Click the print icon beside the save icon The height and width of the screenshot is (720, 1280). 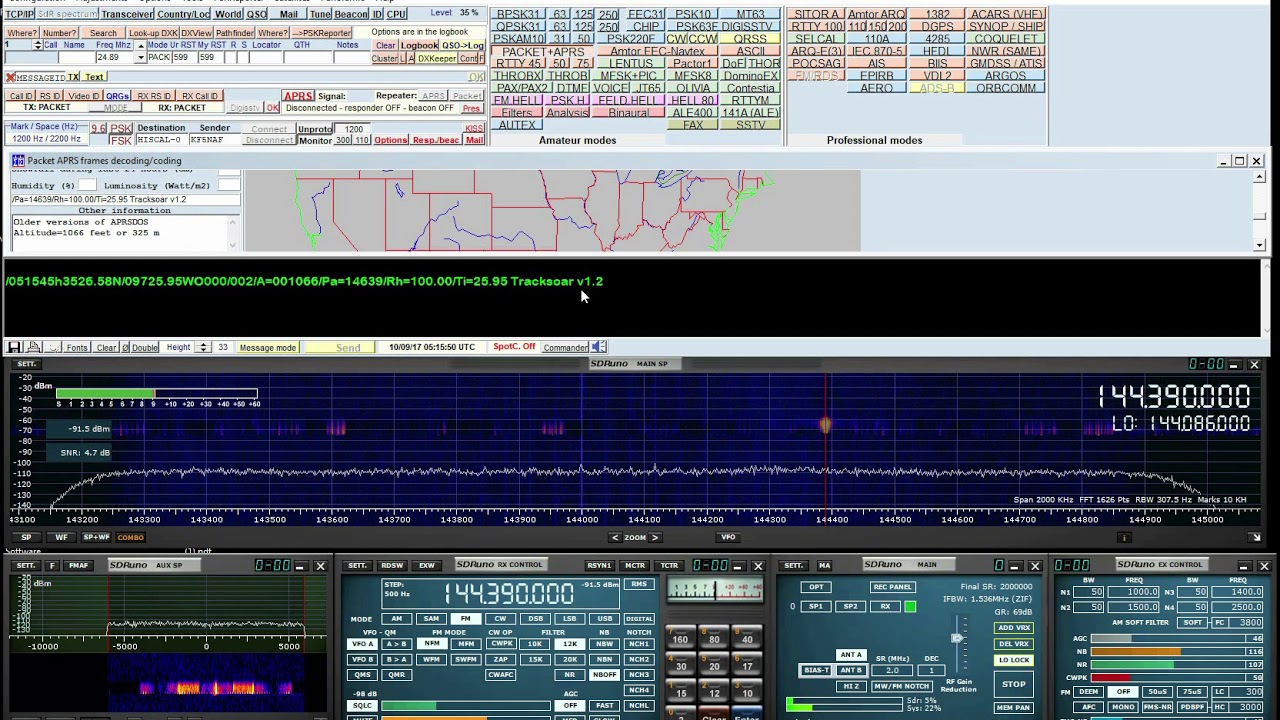click(x=32, y=347)
